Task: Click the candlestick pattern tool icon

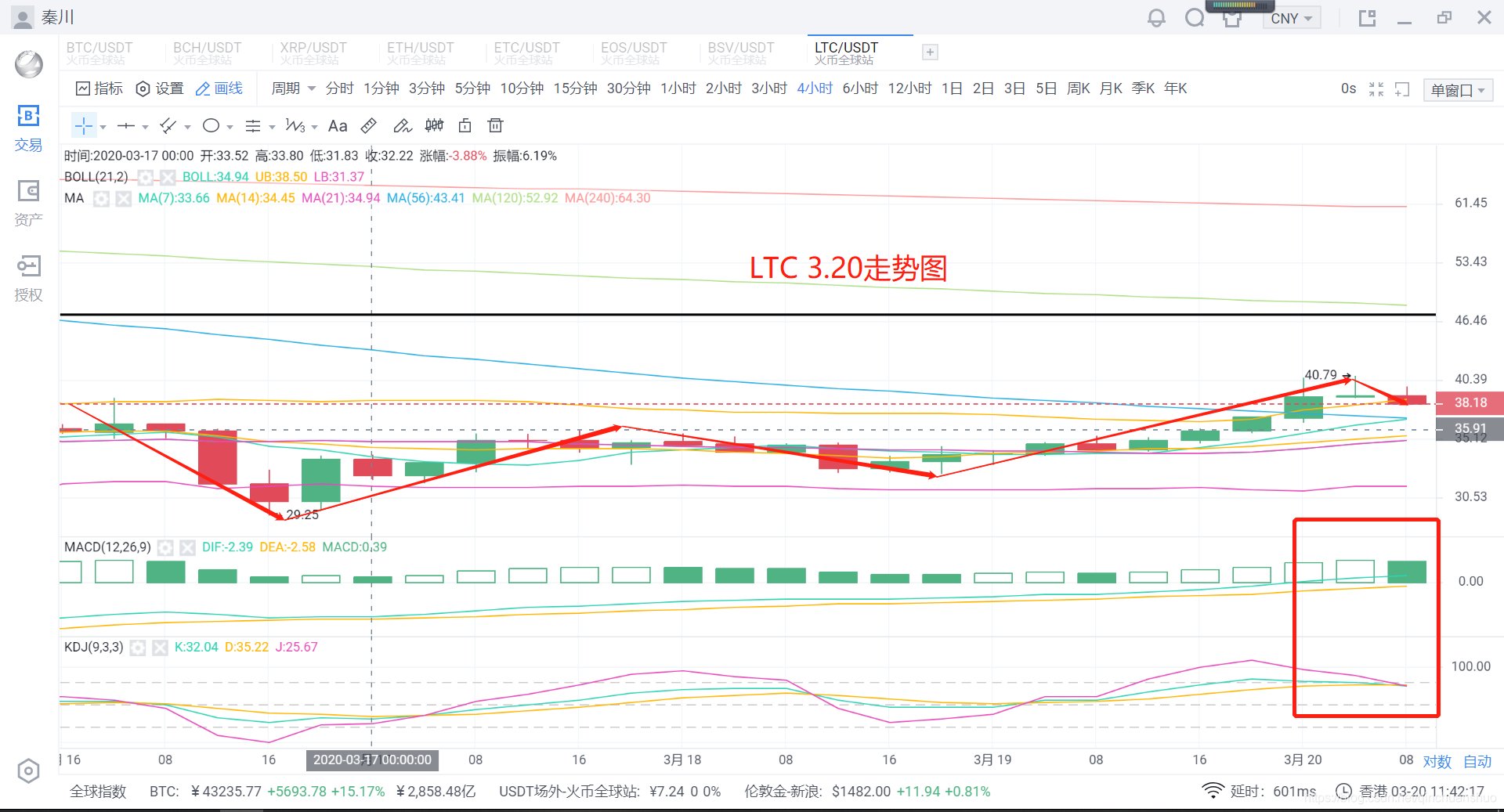Action: pyautogui.click(x=434, y=125)
